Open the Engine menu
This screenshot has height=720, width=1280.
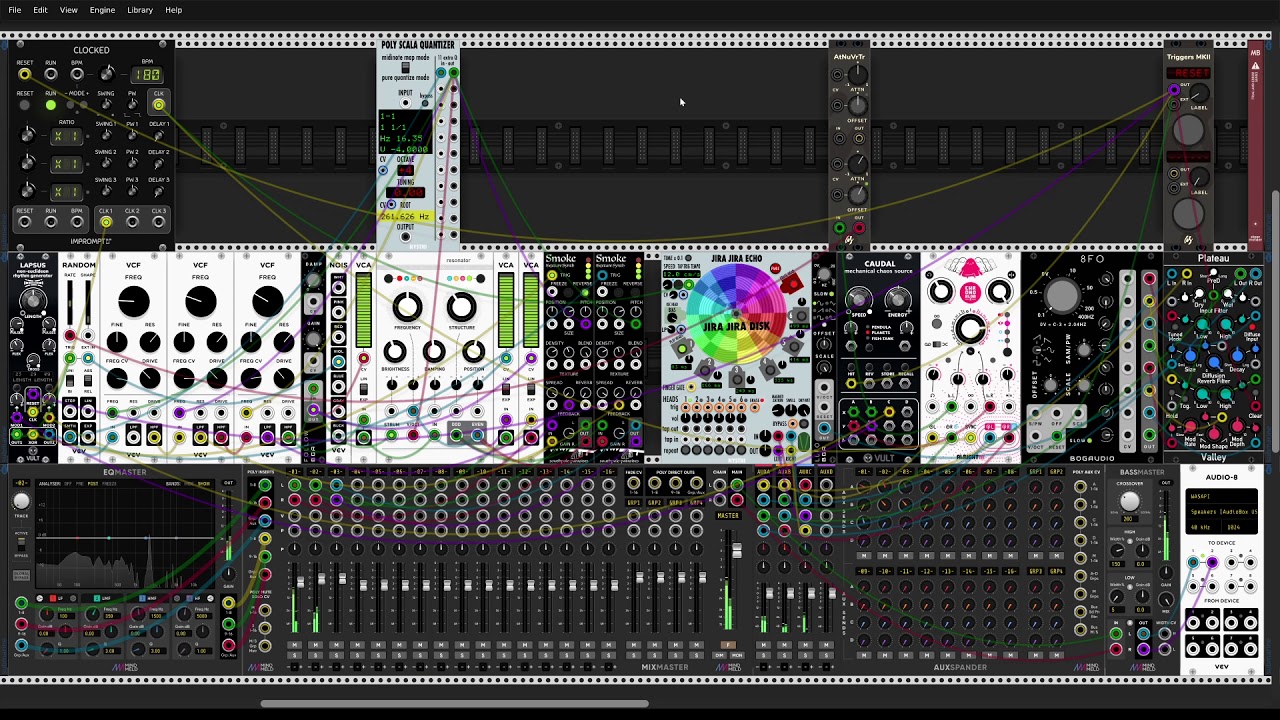(102, 10)
